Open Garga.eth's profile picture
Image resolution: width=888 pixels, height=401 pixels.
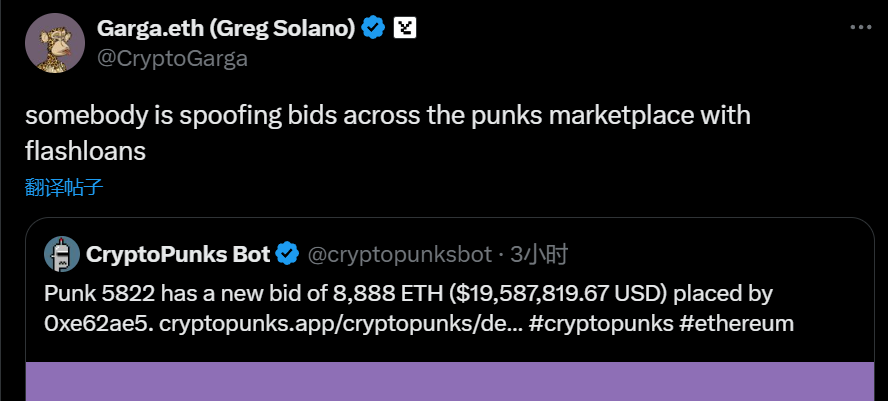click(x=54, y=44)
